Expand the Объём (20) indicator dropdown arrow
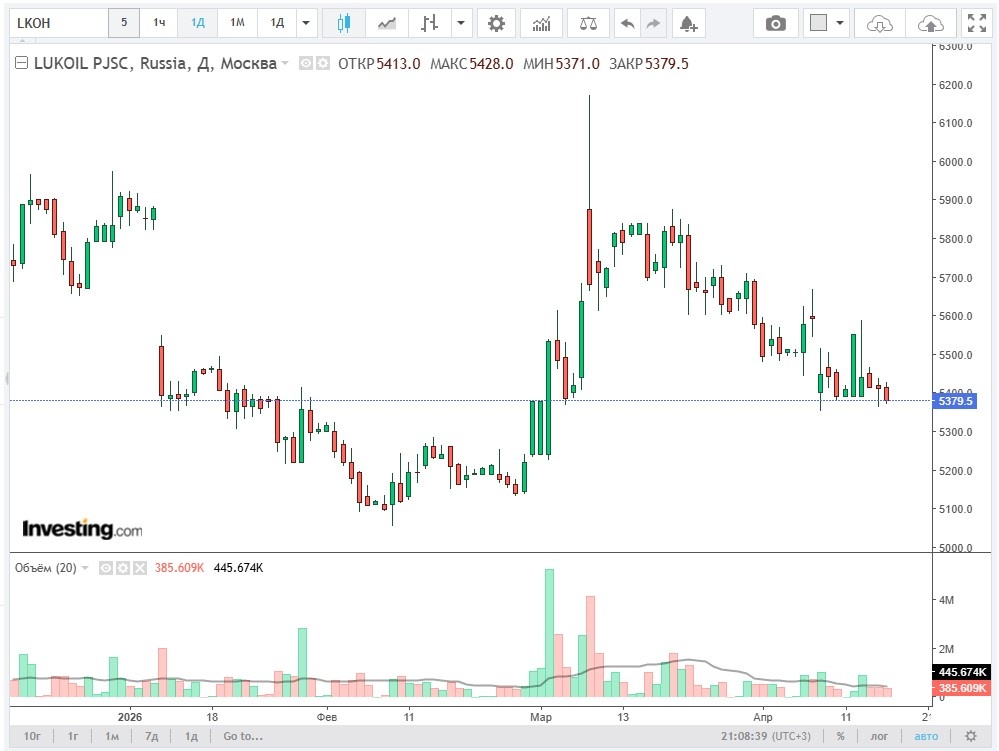The width and height of the screenshot is (999, 751). 85,568
